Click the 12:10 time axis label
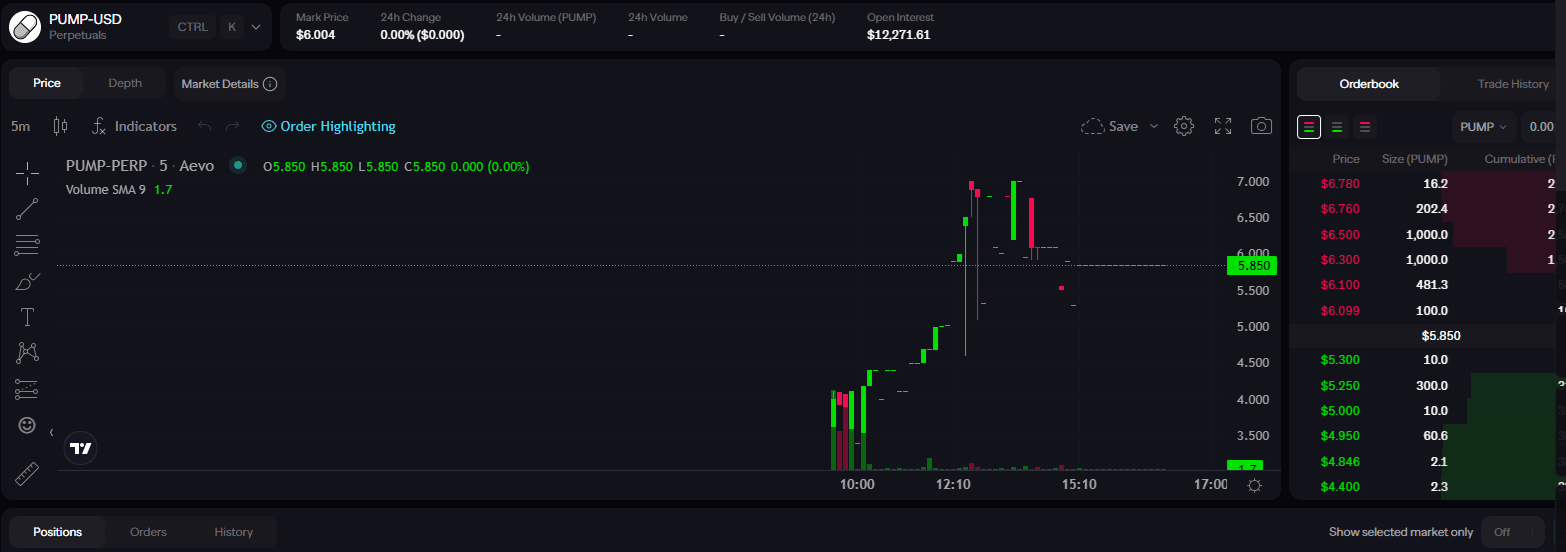This screenshot has height=552, width=1566. pos(953,484)
